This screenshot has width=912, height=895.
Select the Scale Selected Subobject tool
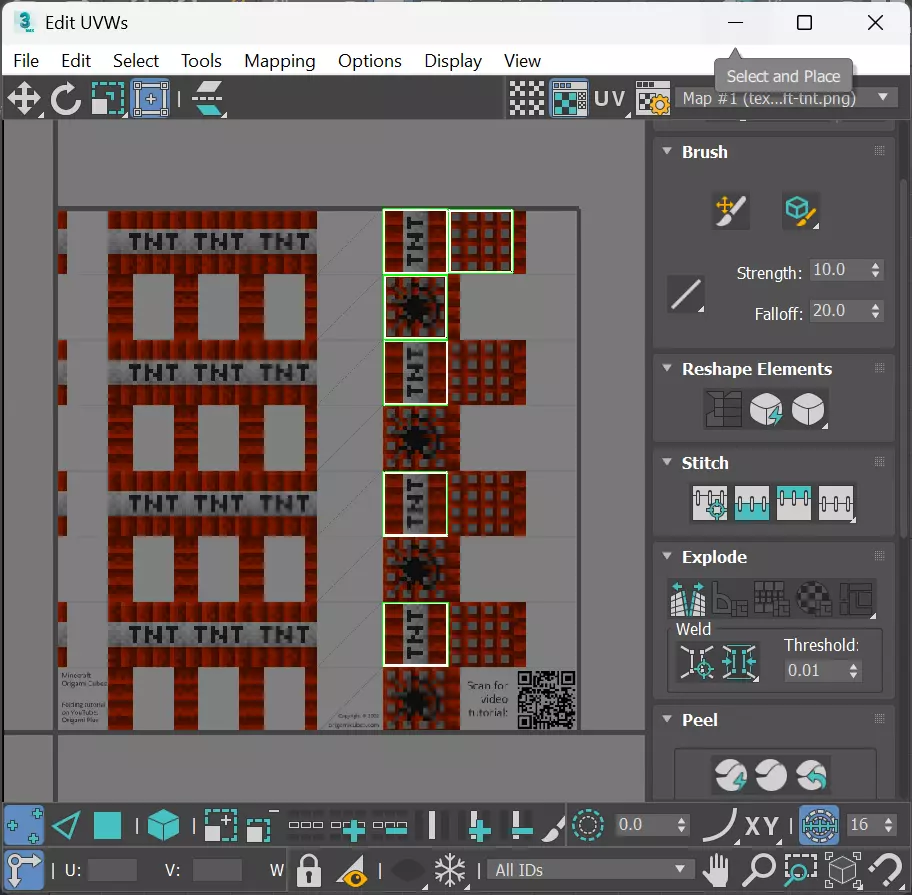pyautogui.click(x=108, y=98)
